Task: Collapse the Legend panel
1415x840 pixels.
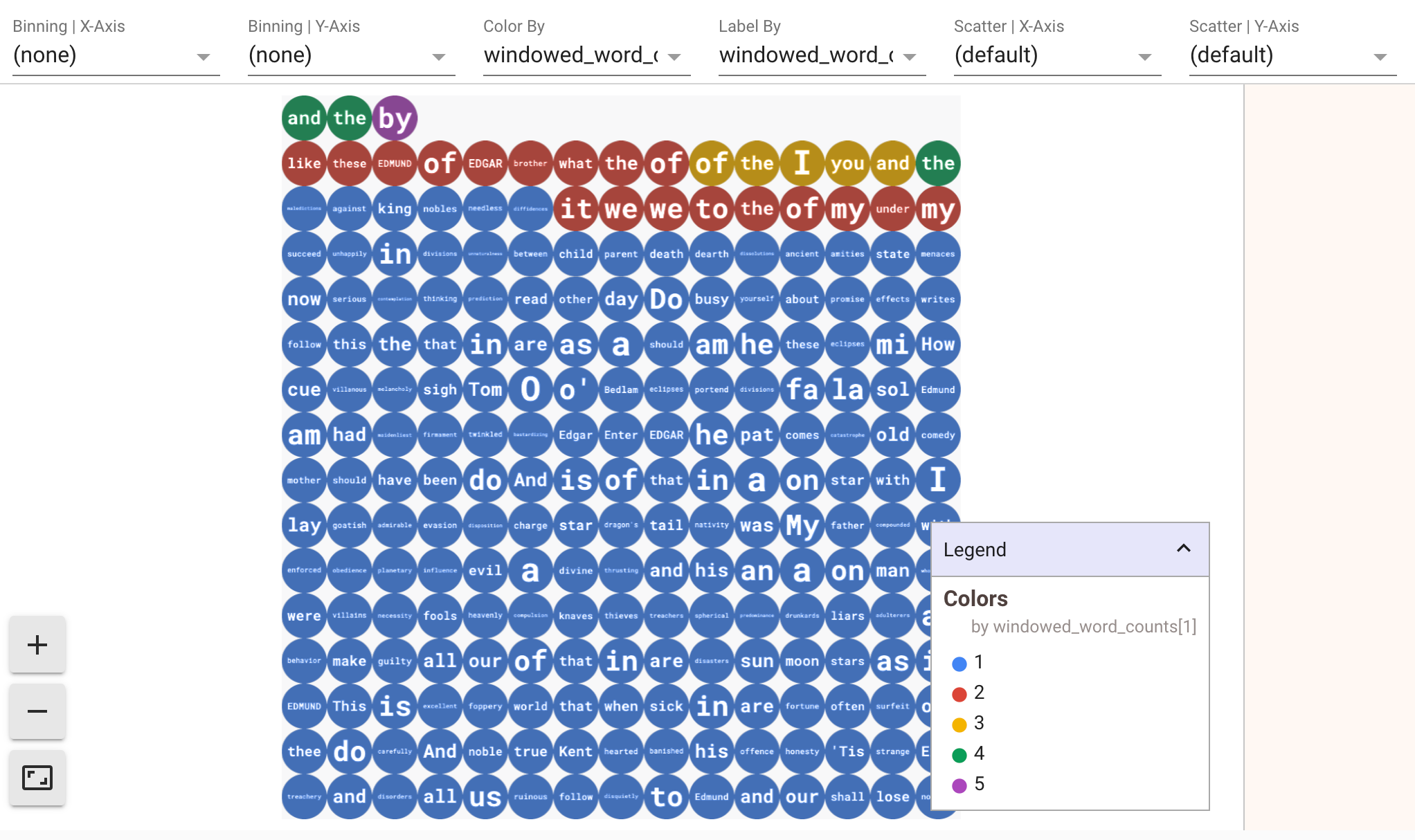Action: pos(1183,549)
